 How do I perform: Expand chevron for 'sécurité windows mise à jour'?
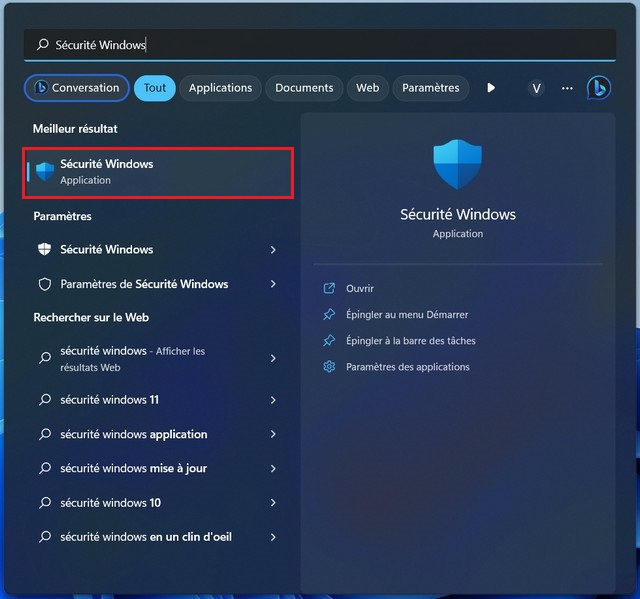(273, 468)
